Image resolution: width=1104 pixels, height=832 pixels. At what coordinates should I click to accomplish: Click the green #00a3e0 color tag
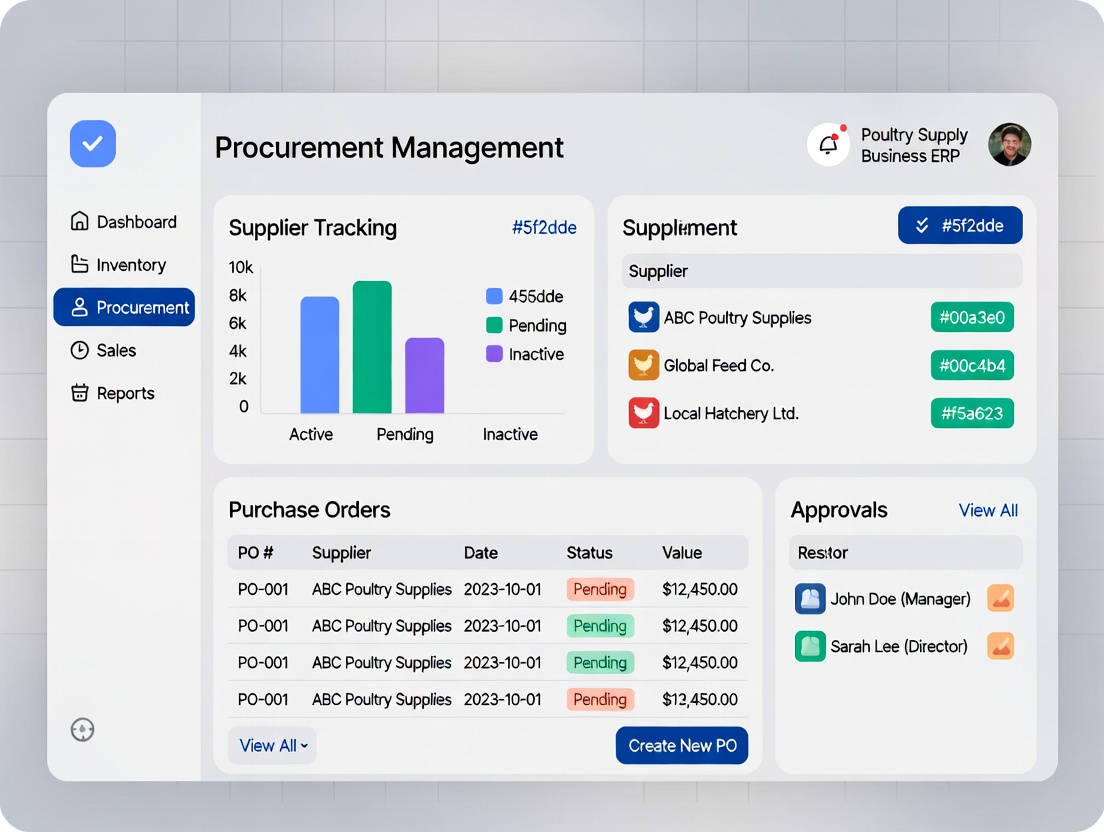pyautogui.click(x=972, y=318)
